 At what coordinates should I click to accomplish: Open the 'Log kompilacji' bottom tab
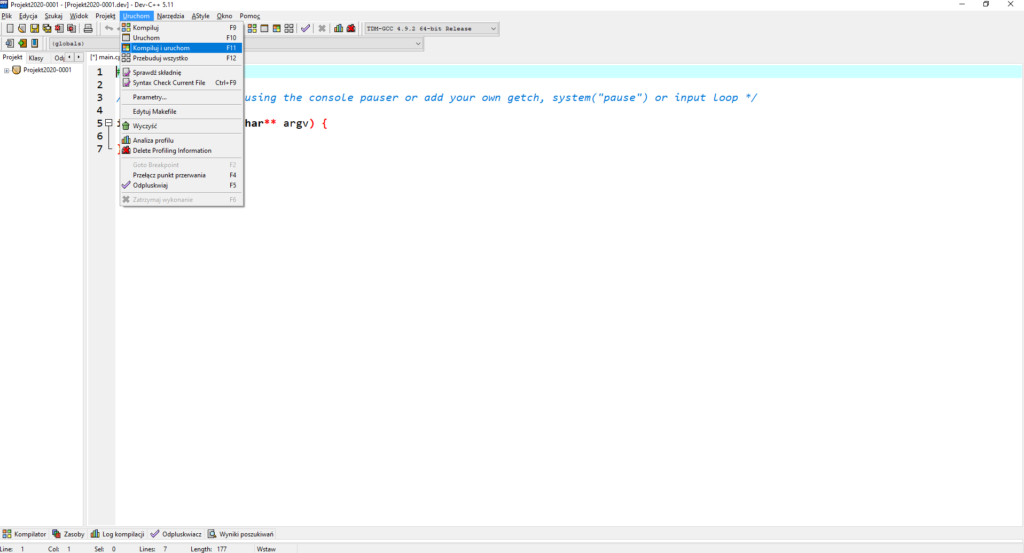point(120,535)
